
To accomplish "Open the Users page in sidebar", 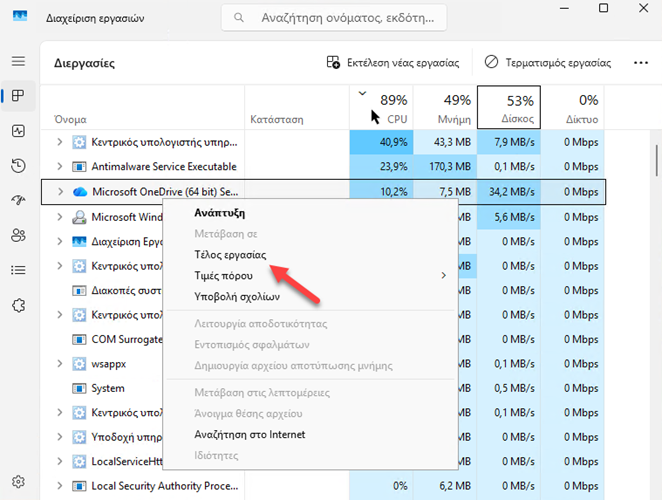I will click(x=18, y=235).
